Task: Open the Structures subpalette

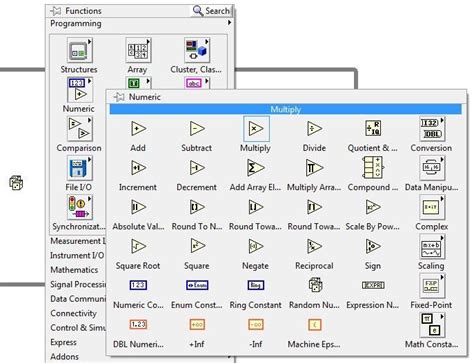Action: [x=80, y=50]
